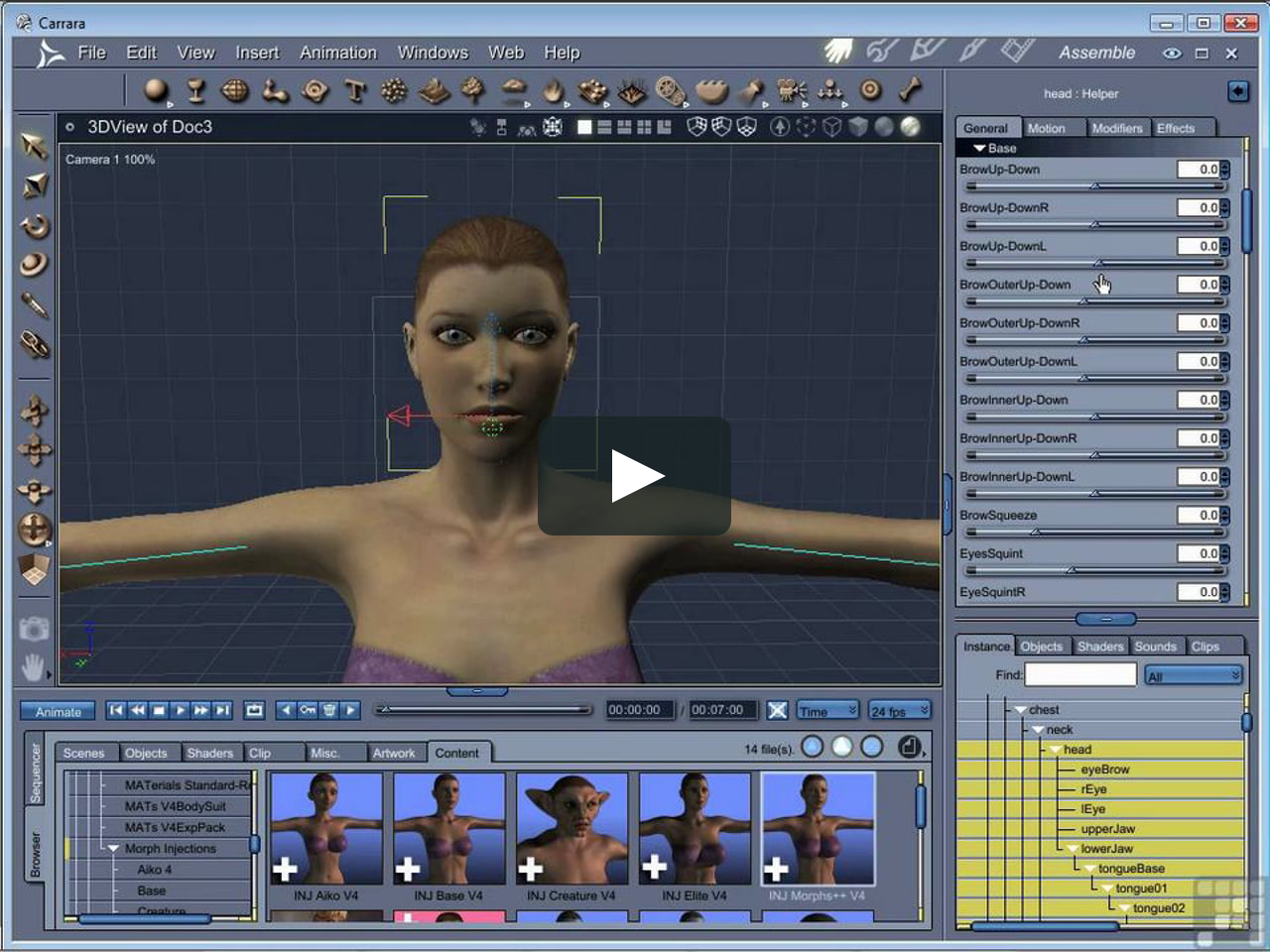Open the Time units dropdown
Image resolution: width=1270 pixels, height=952 pixels.
(x=827, y=710)
